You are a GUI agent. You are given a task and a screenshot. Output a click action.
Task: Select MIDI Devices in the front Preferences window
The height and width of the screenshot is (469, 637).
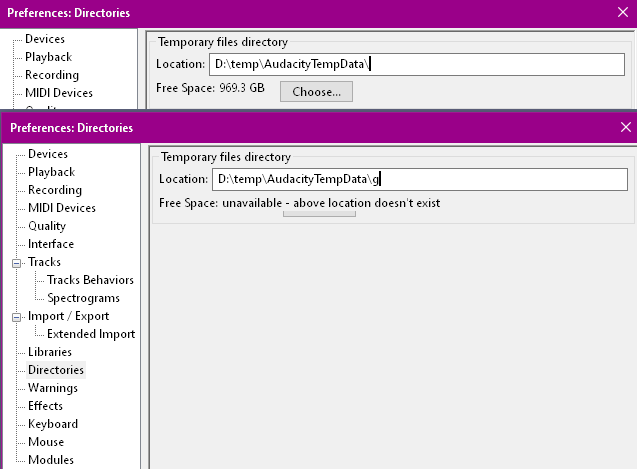click(62, 208)
